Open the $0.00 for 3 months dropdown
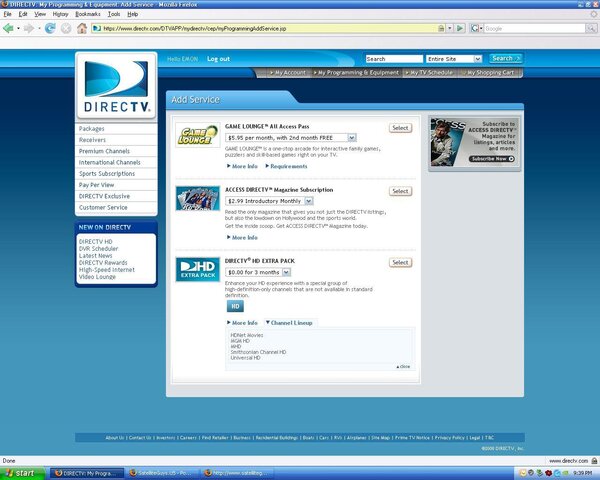This screenshot has height=480, width=600. 258,272
